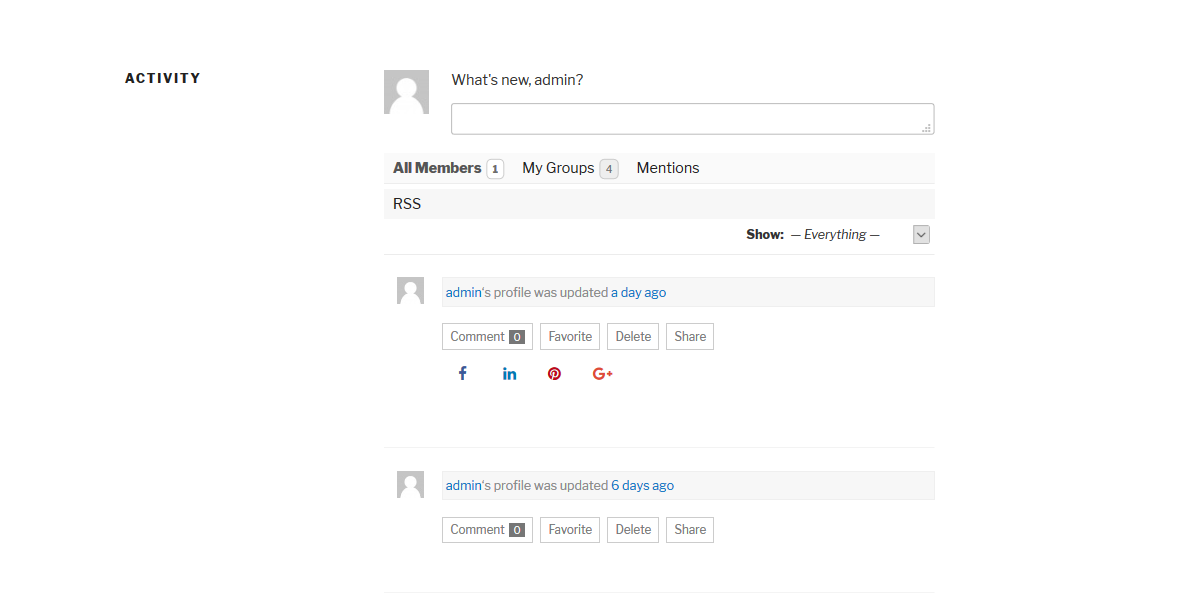Open avatar on the 'a day ago' activity
The width and height of the screenshot is (1204, 595).
[x=410, y=291]
